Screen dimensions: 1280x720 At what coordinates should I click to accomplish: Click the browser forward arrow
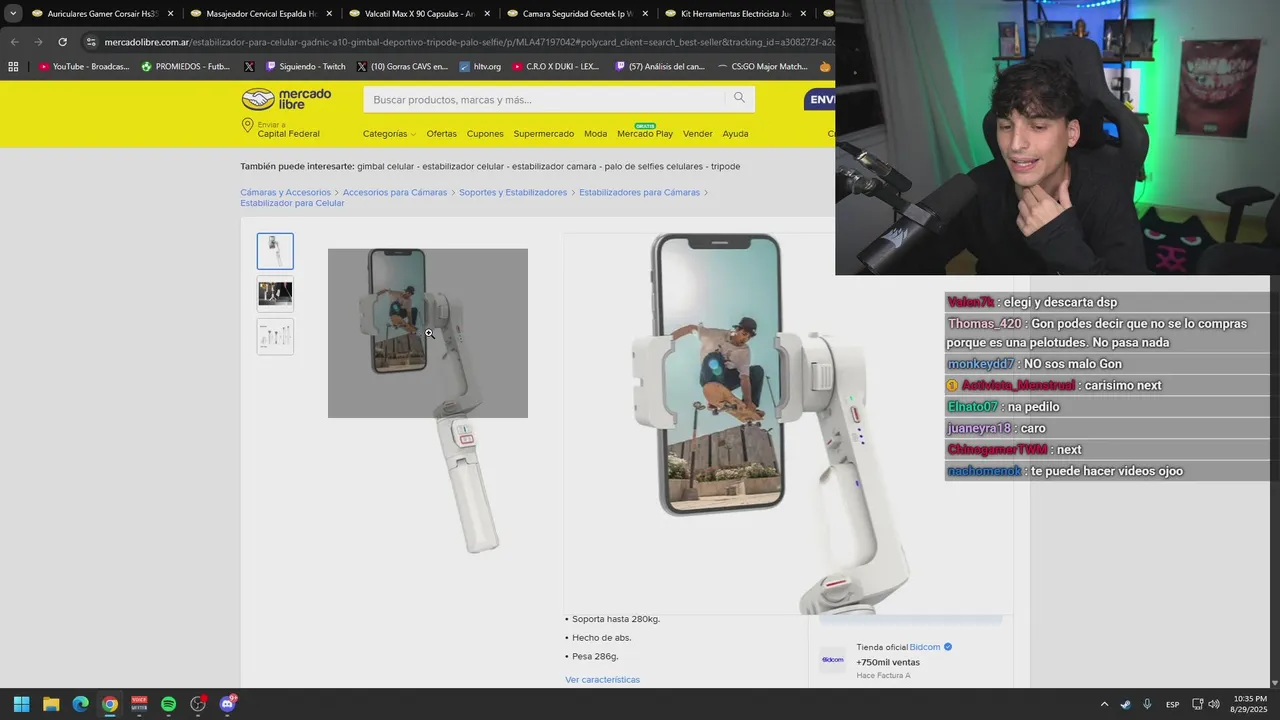point(38,42)
